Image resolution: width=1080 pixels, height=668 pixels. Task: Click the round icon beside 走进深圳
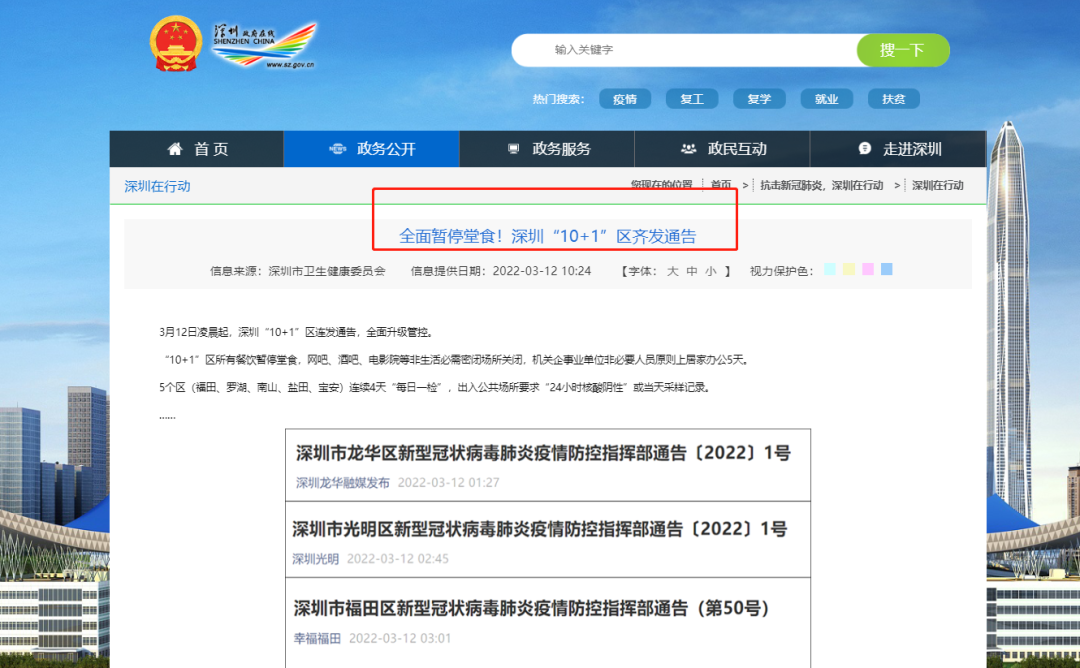tap(864, 149)
